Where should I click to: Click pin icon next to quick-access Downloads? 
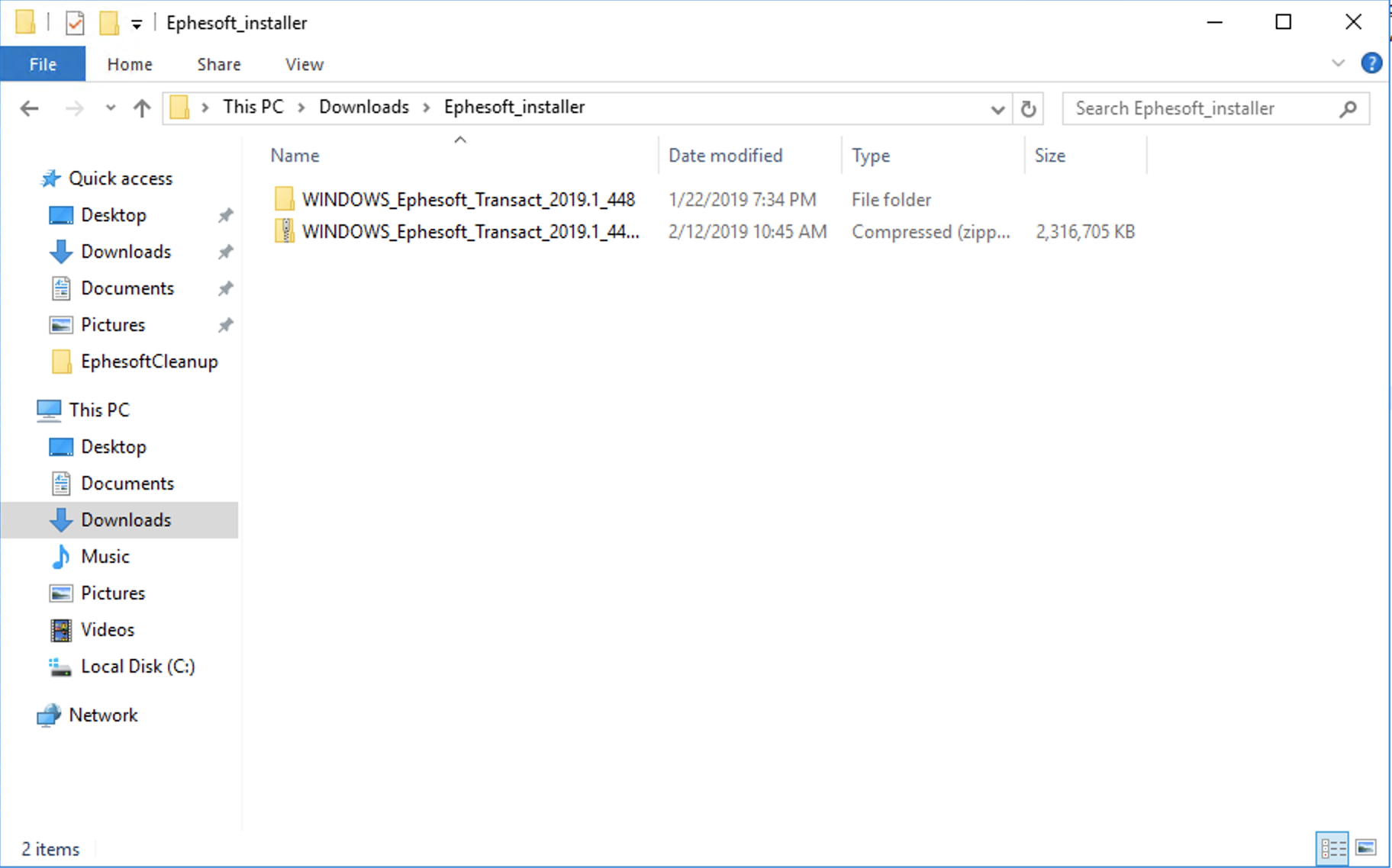tap(225, 252)
